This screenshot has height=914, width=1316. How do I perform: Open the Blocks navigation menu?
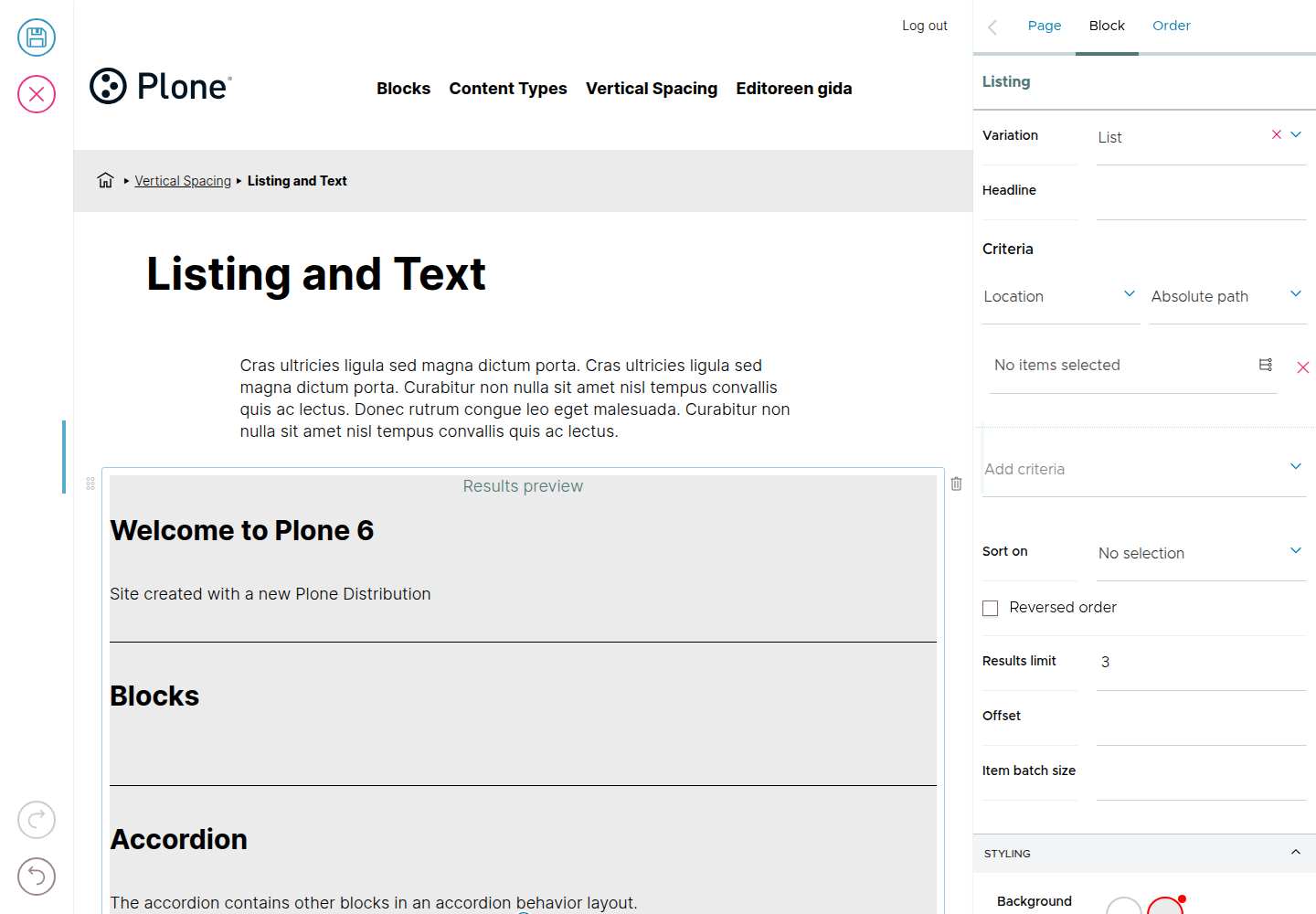403,89
